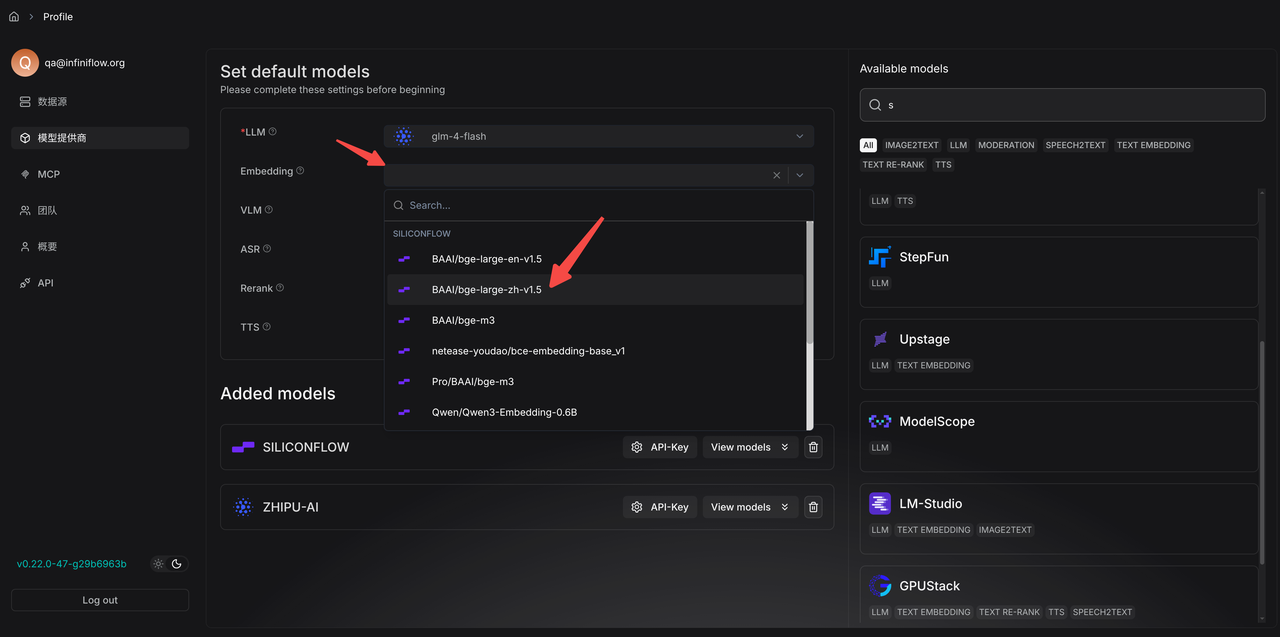Screen dimensions: 1280x637
Task: Click the home icon in breadcrumb
Action: [x=14, y=17]
